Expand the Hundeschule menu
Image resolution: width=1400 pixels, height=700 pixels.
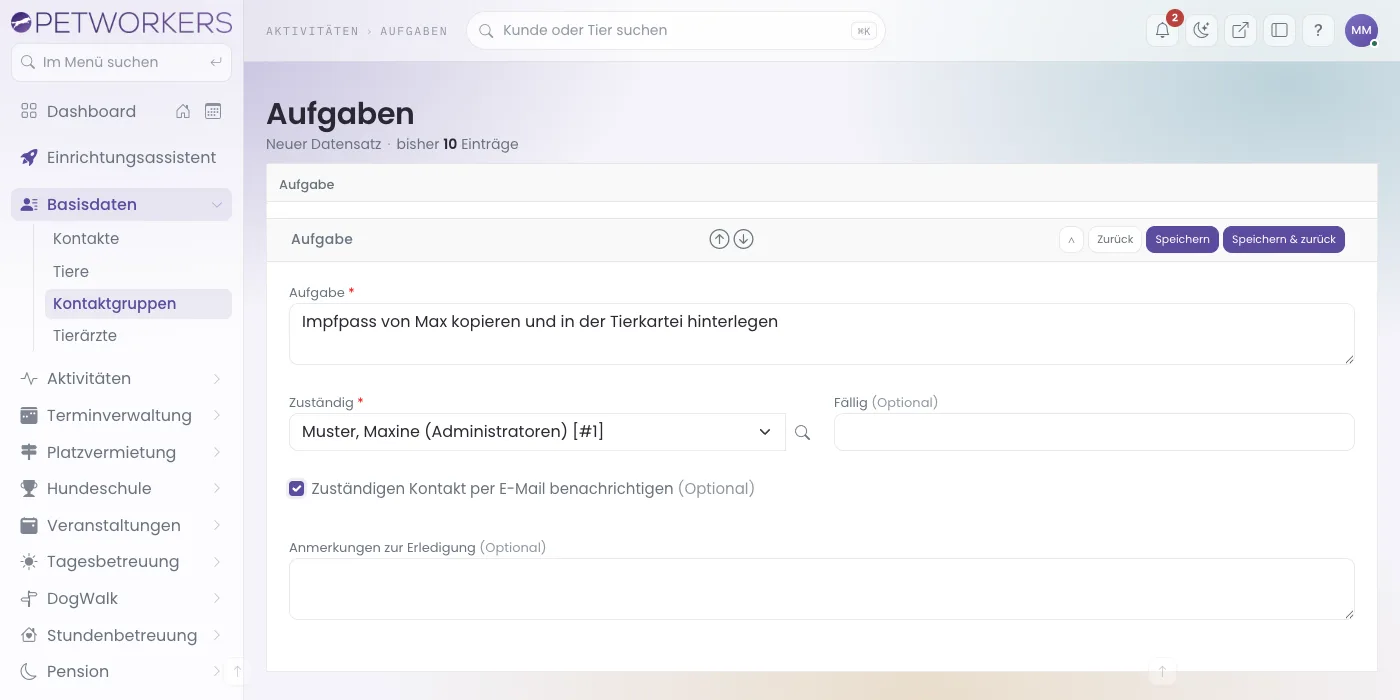click(217, 488)
